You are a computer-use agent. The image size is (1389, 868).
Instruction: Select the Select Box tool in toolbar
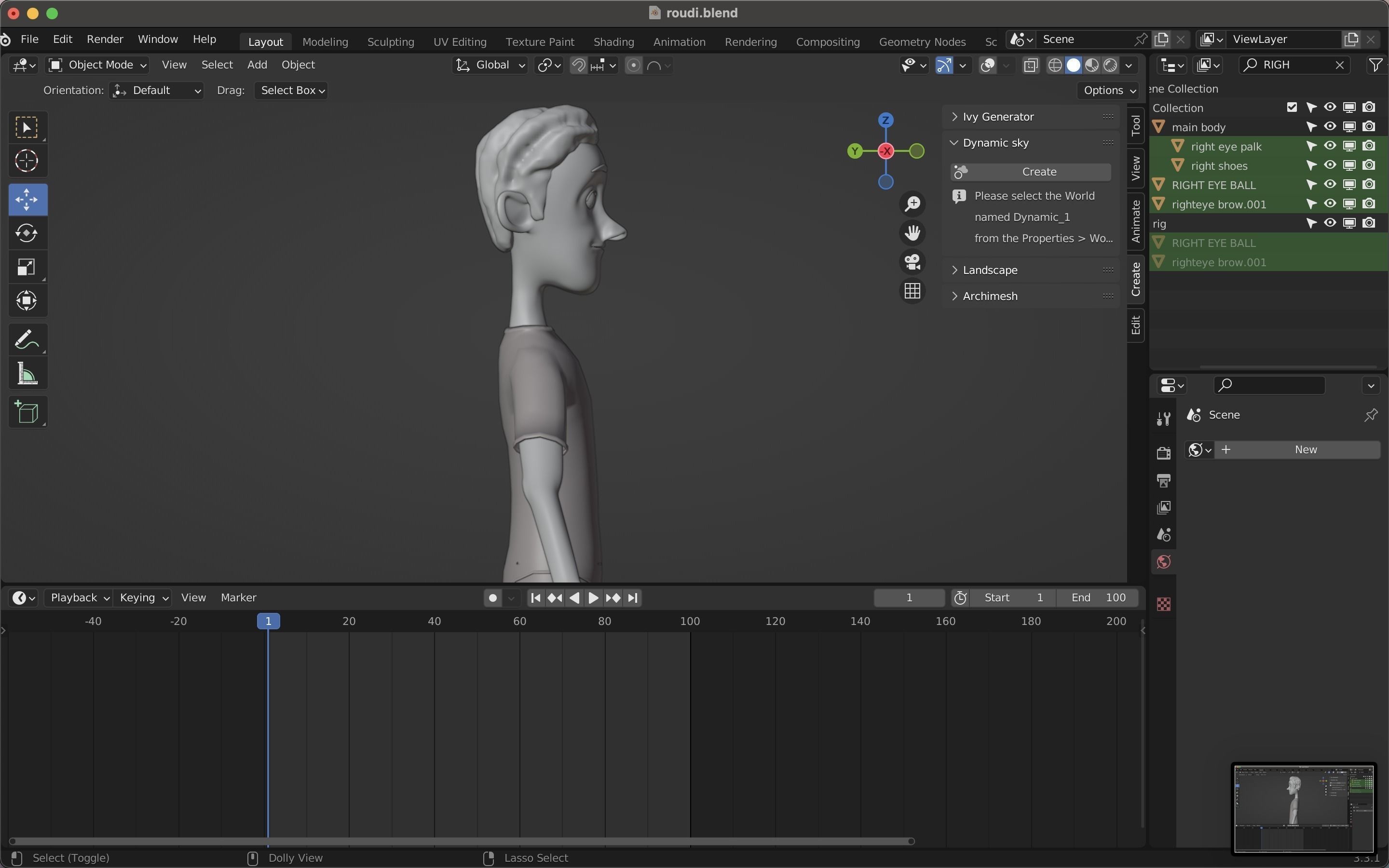27,127
